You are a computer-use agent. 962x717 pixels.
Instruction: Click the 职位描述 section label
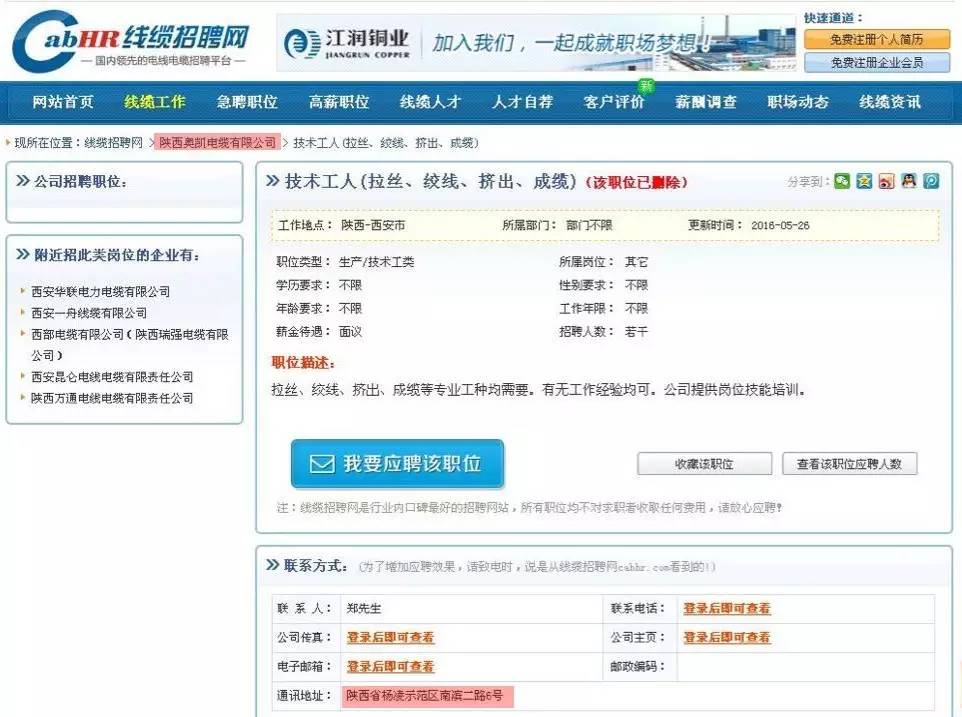tap(303, 362)
